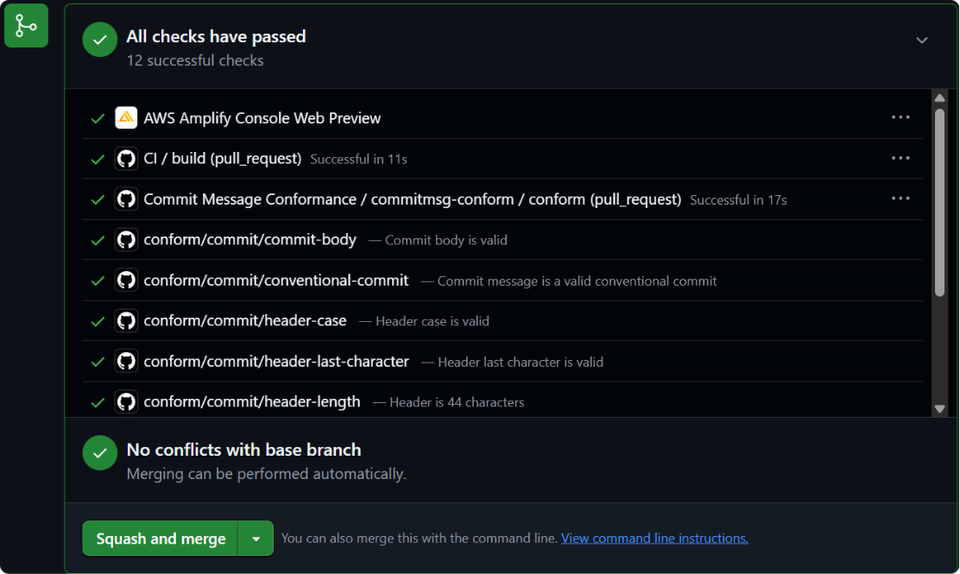Open Commit Message Conformance check details

tap(412, 199)
